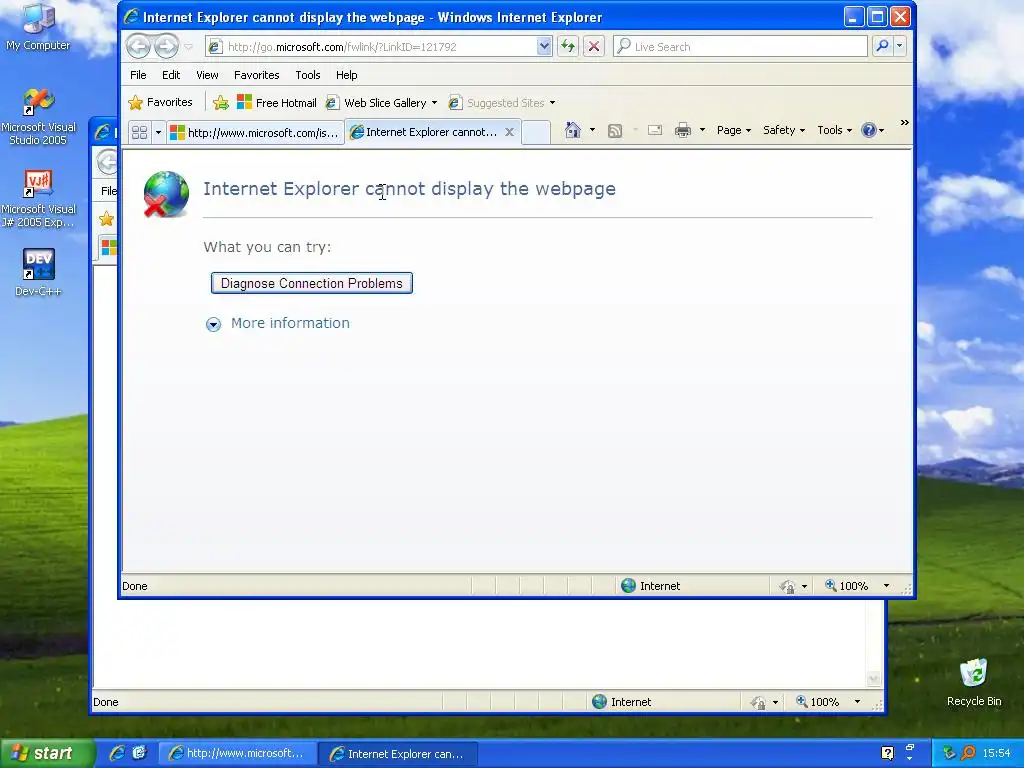Open the Home button dropdown arrow
1024x768 pixels.
(x=592, y=130)
